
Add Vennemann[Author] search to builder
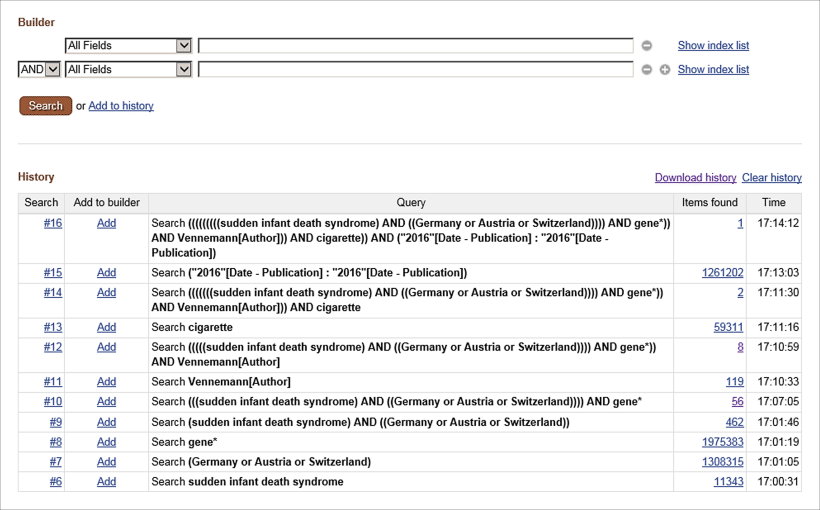point(107,382)
